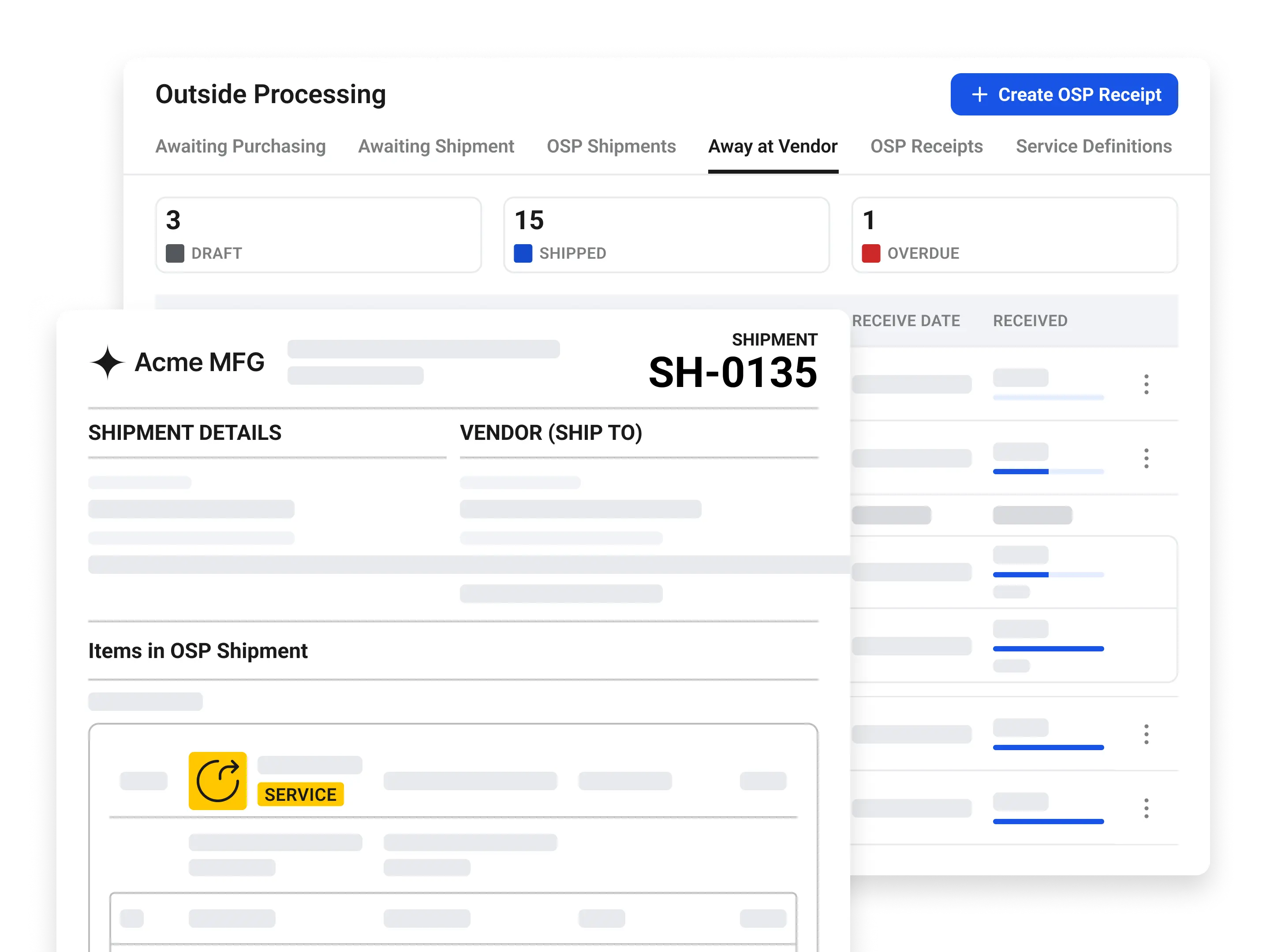Viewport: 1270px width, 952px height.
Task: Click the blue Shipped color square
Action: (x=523, y=253)
